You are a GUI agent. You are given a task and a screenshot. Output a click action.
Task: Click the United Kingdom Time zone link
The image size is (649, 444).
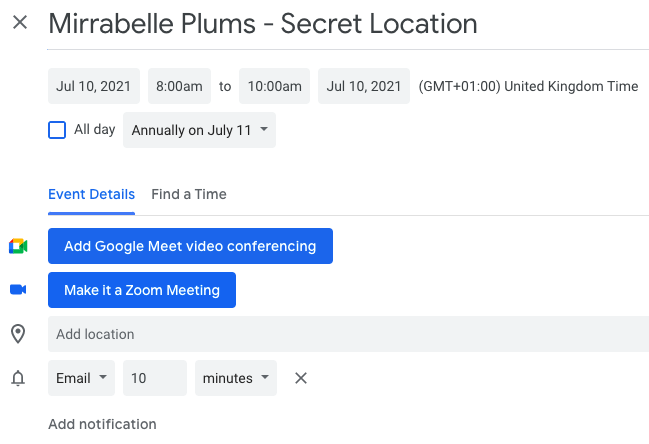coord(528,86)
